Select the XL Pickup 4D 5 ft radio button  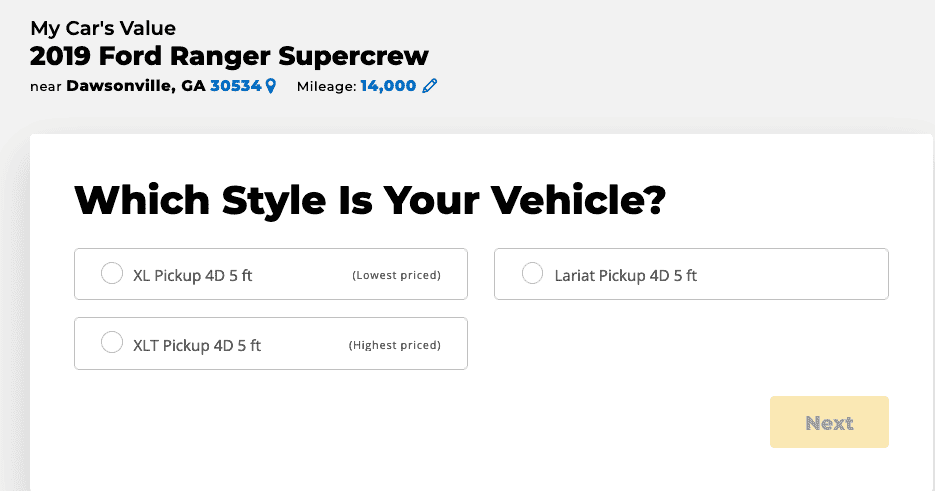112,273
